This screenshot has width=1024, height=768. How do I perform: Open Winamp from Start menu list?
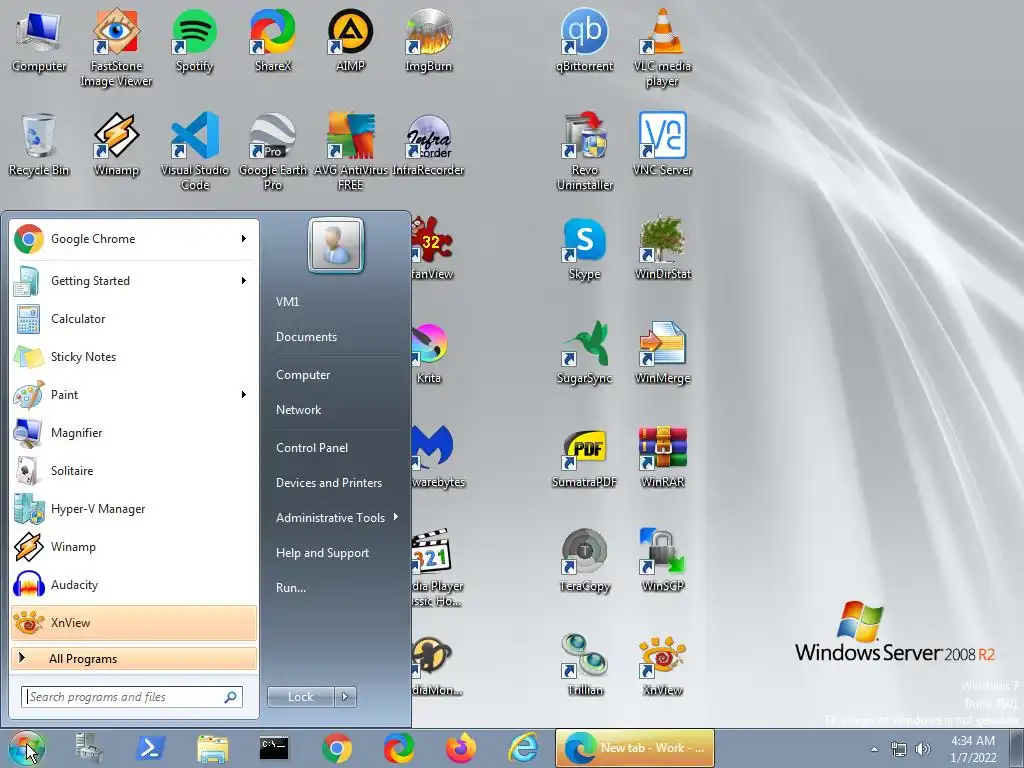(x=134, y=547)
